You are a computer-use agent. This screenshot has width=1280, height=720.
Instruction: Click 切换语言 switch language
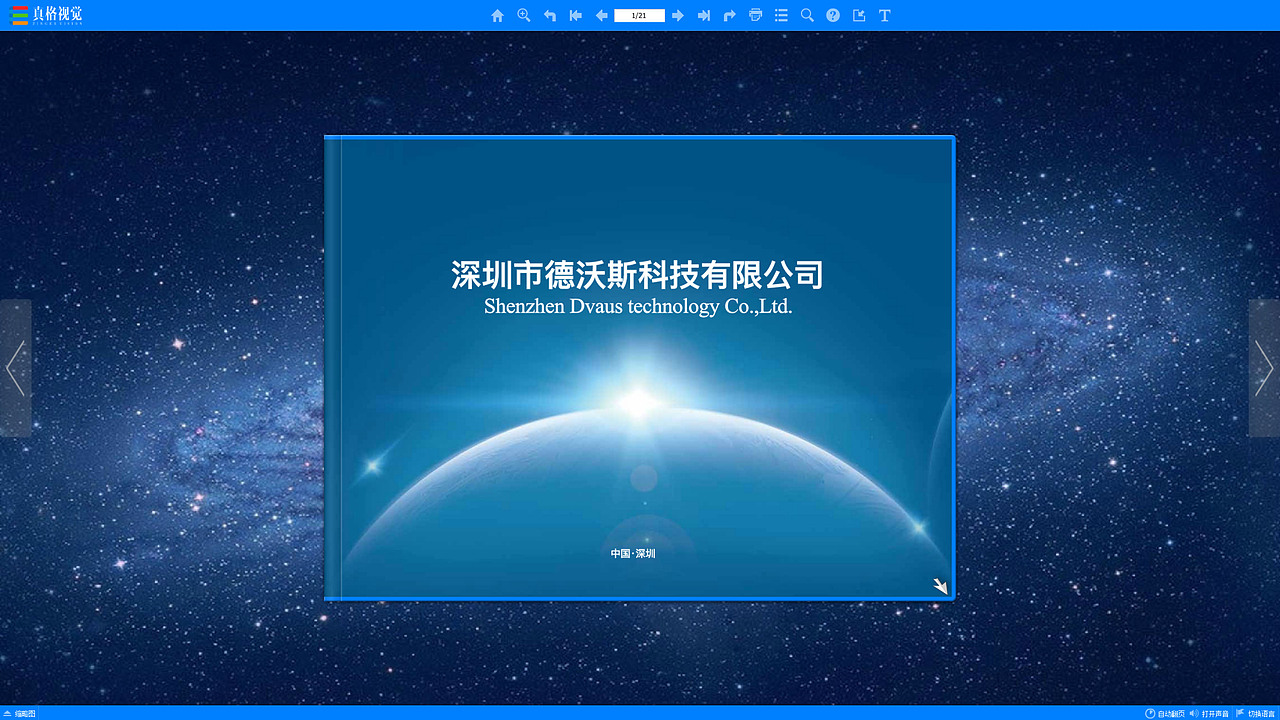(x=1257, y=713)
